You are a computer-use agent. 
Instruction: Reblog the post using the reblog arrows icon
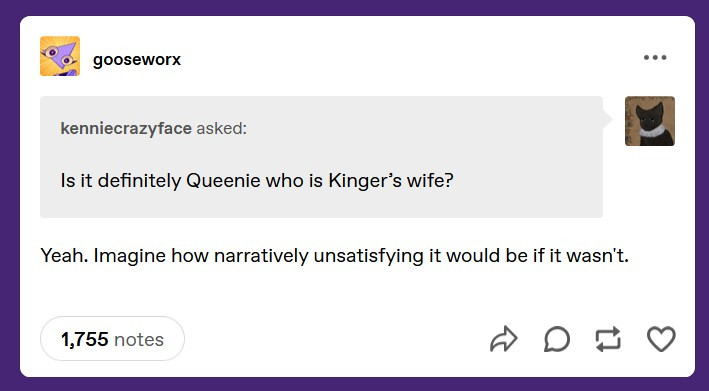click(608, 339)
